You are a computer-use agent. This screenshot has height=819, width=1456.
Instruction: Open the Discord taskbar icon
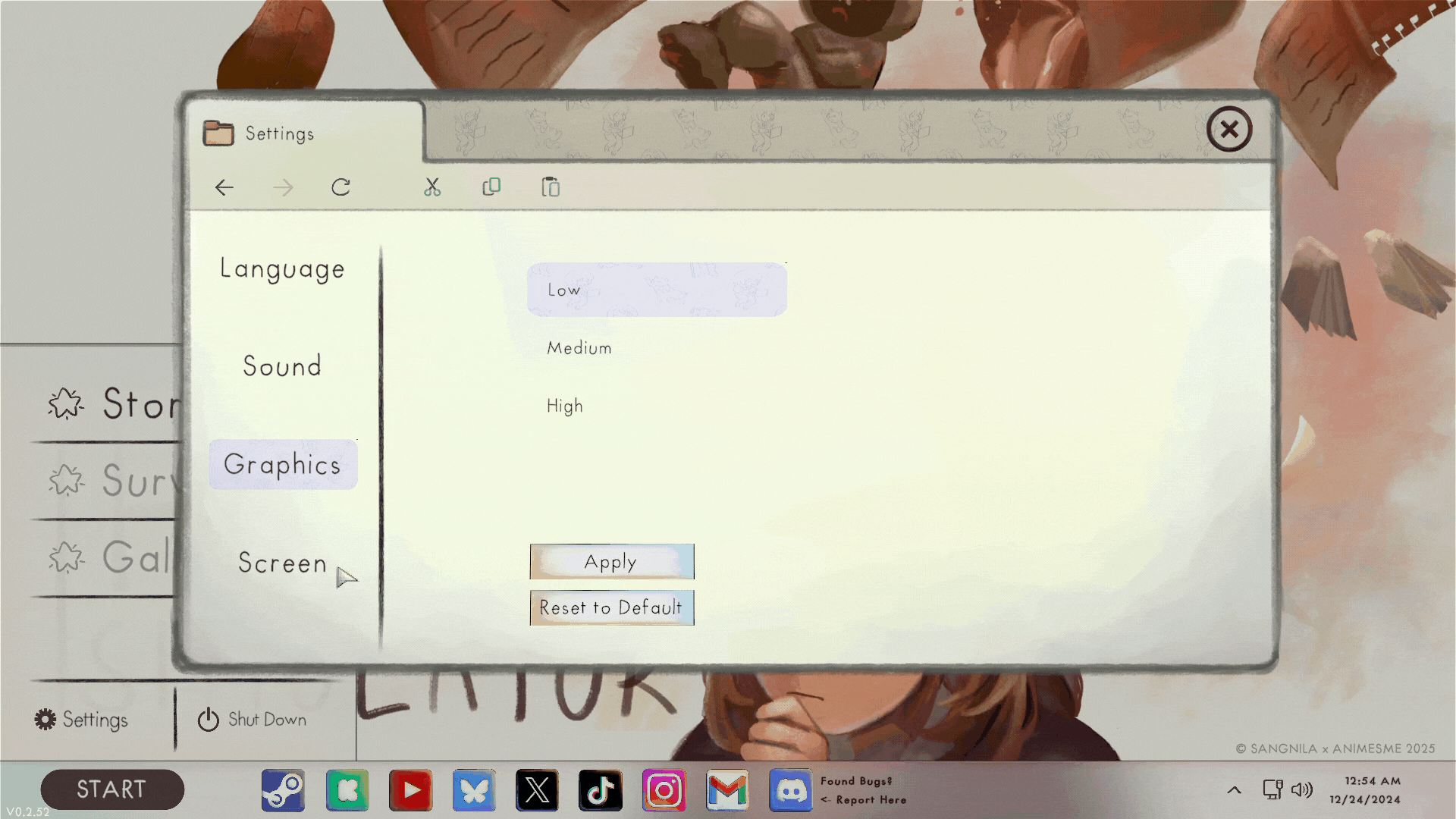coord(791,790)
